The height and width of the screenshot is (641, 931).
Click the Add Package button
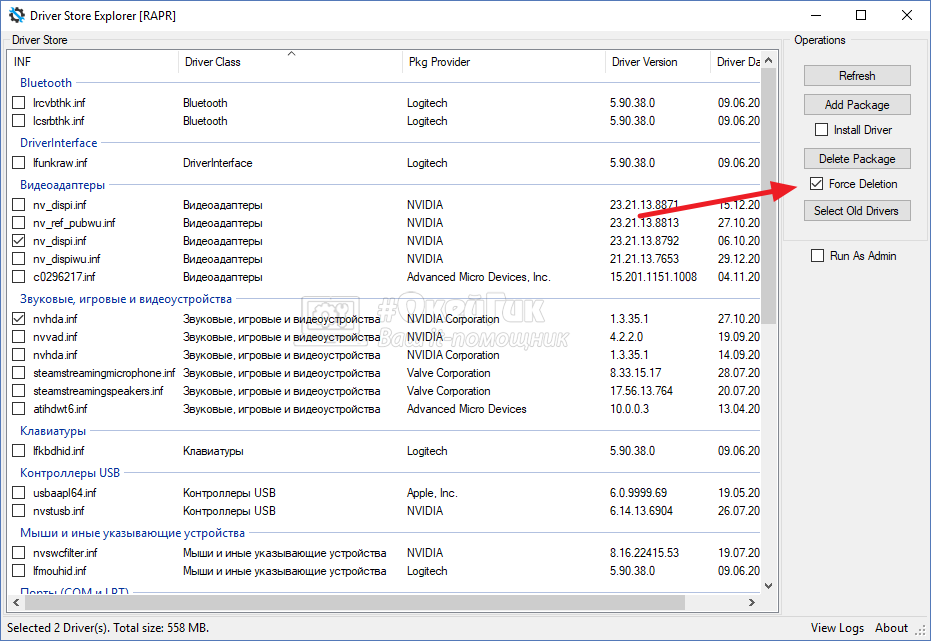coord(857,105)
